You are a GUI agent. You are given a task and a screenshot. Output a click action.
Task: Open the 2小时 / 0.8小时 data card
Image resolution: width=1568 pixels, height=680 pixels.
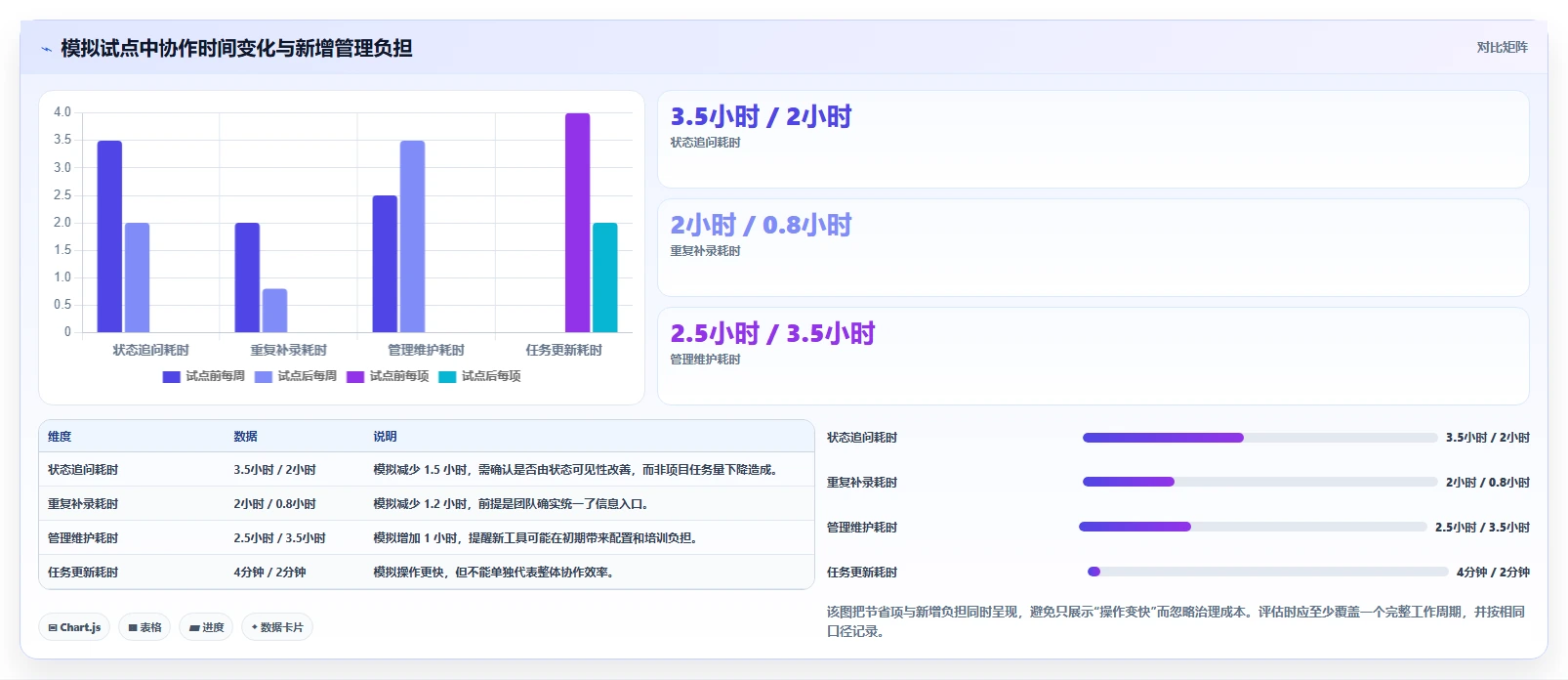coord(1093,248)
